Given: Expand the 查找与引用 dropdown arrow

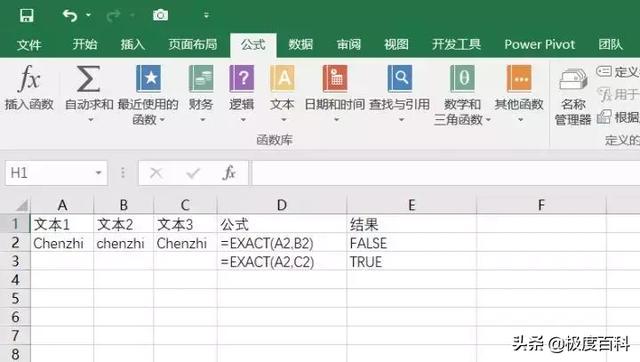Looking at the screenshot, I should [x=401, y=120].
